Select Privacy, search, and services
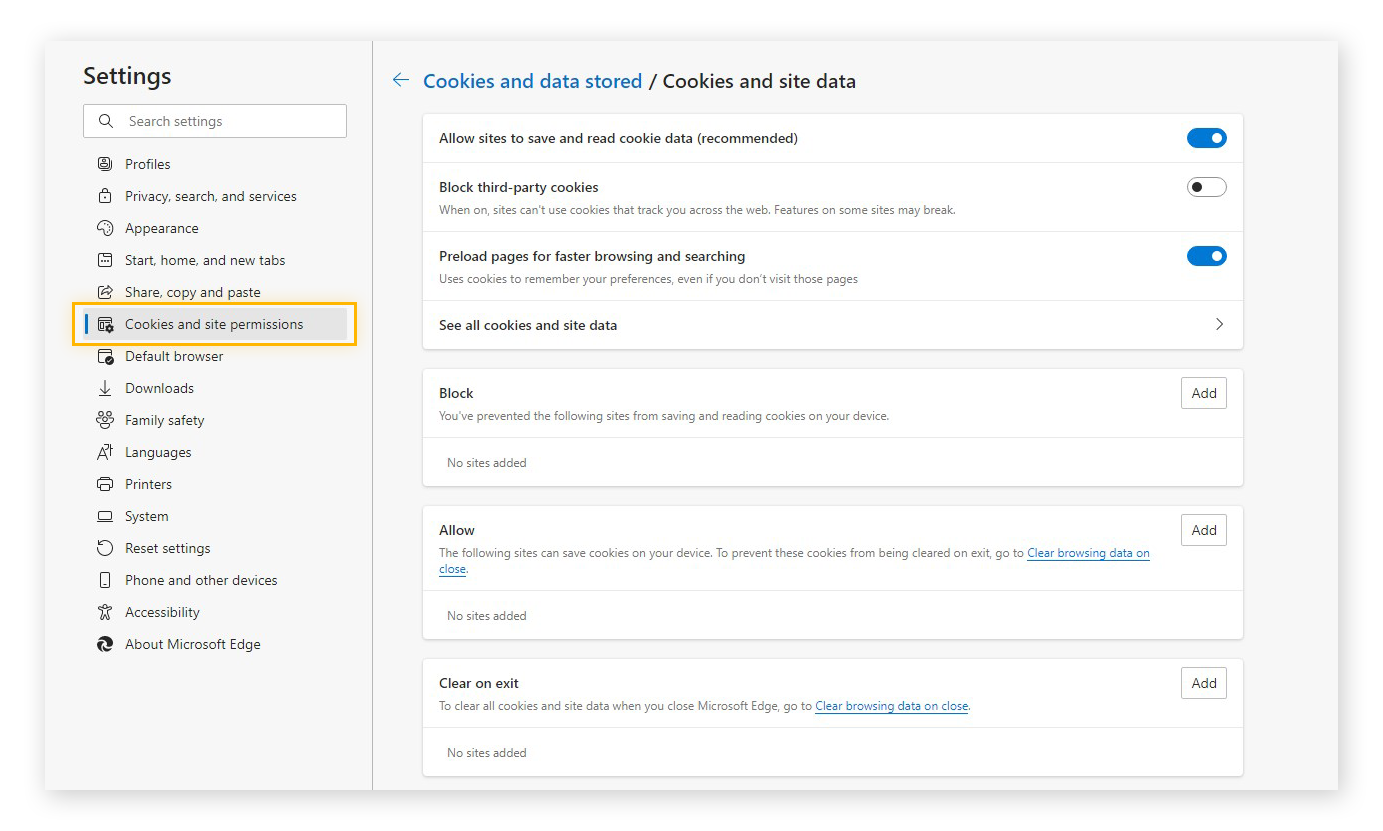This screenshot has width=1383, height=831. pyautogui.click(x=104, y=195)
